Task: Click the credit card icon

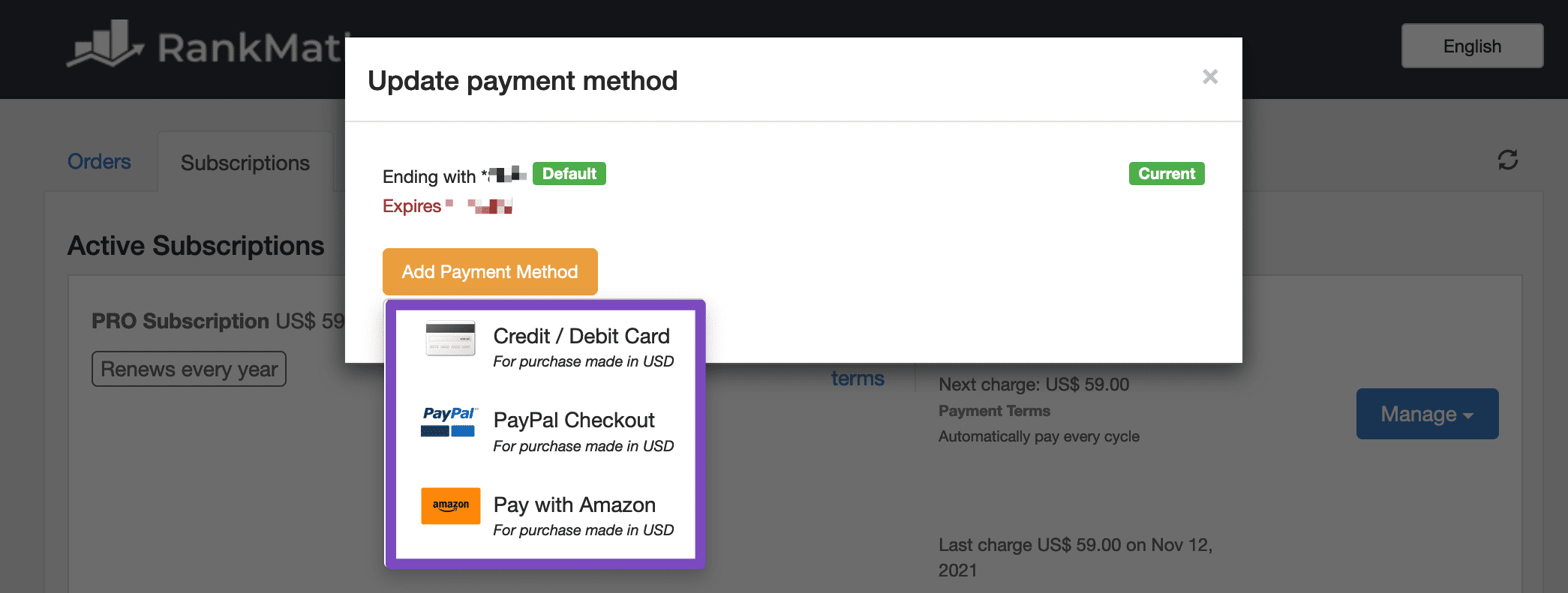Action: click(x=450, y=339)
